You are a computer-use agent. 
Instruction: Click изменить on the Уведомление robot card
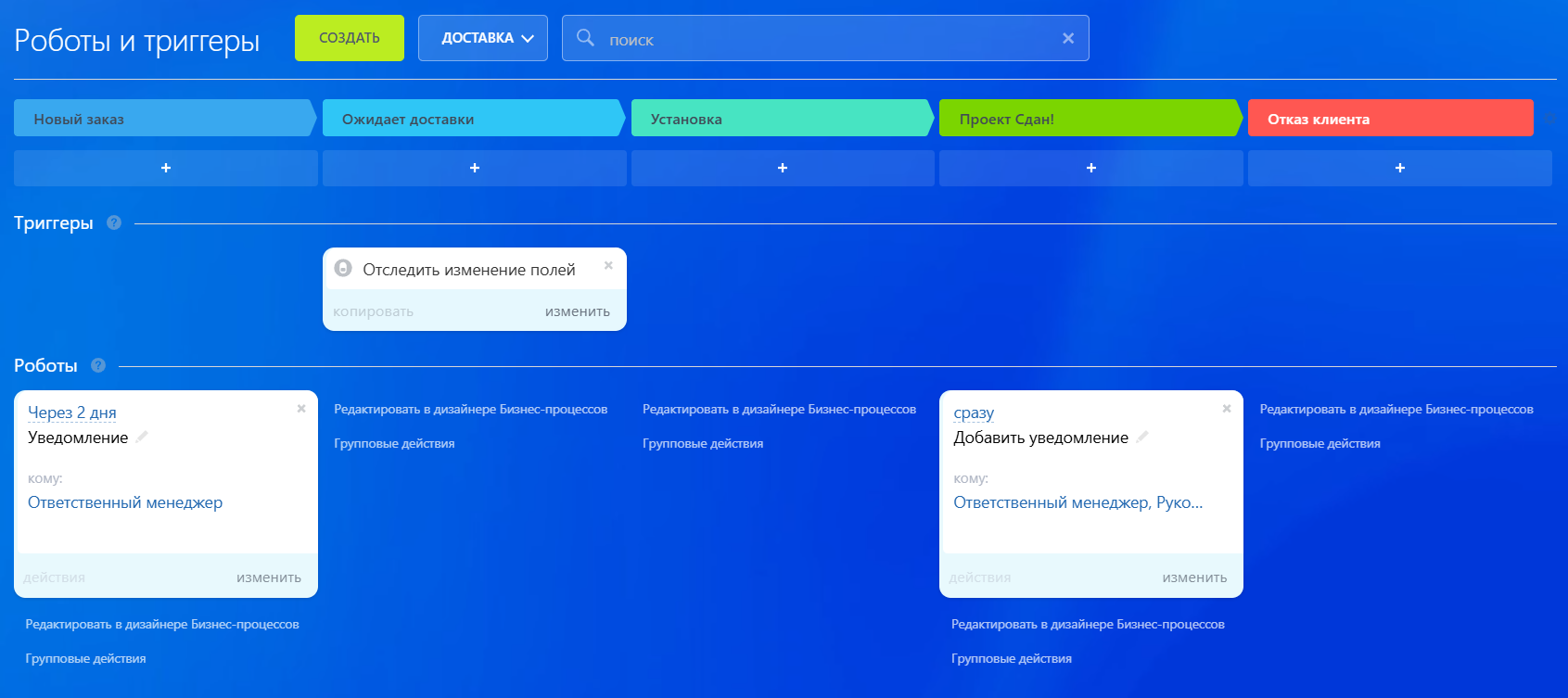tap(269, 577)
